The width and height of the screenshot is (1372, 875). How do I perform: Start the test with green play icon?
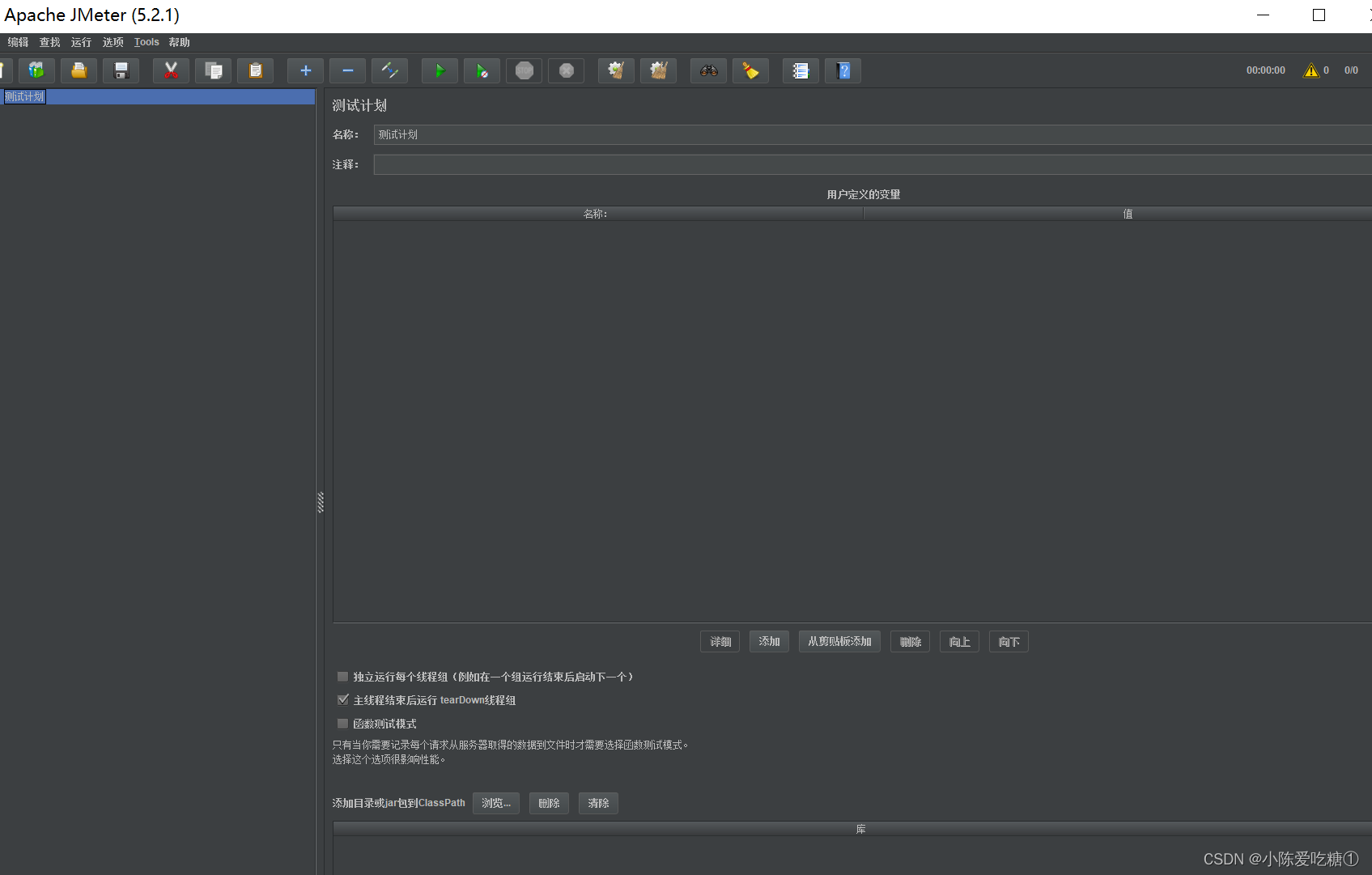pyautogui.click(x=440, y=71)
